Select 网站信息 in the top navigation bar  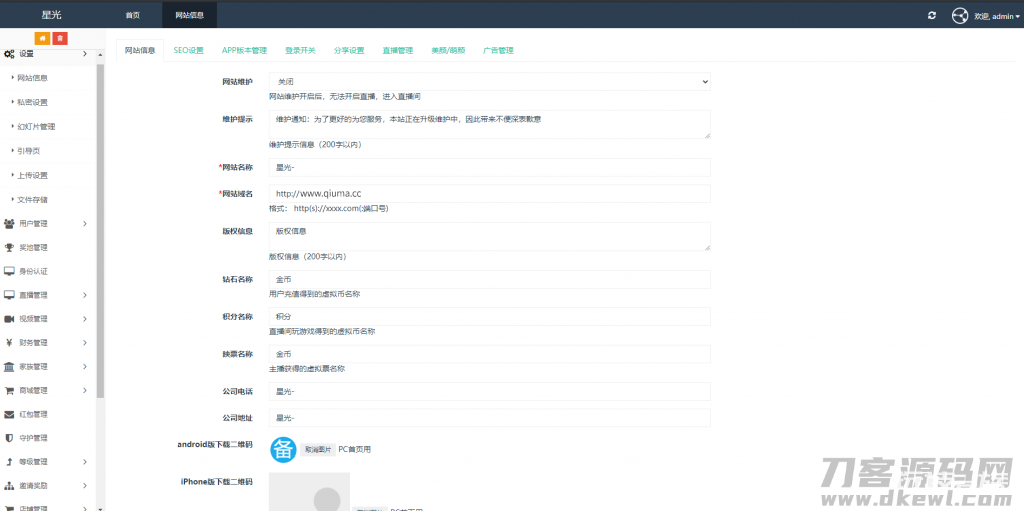pos(189,16)
